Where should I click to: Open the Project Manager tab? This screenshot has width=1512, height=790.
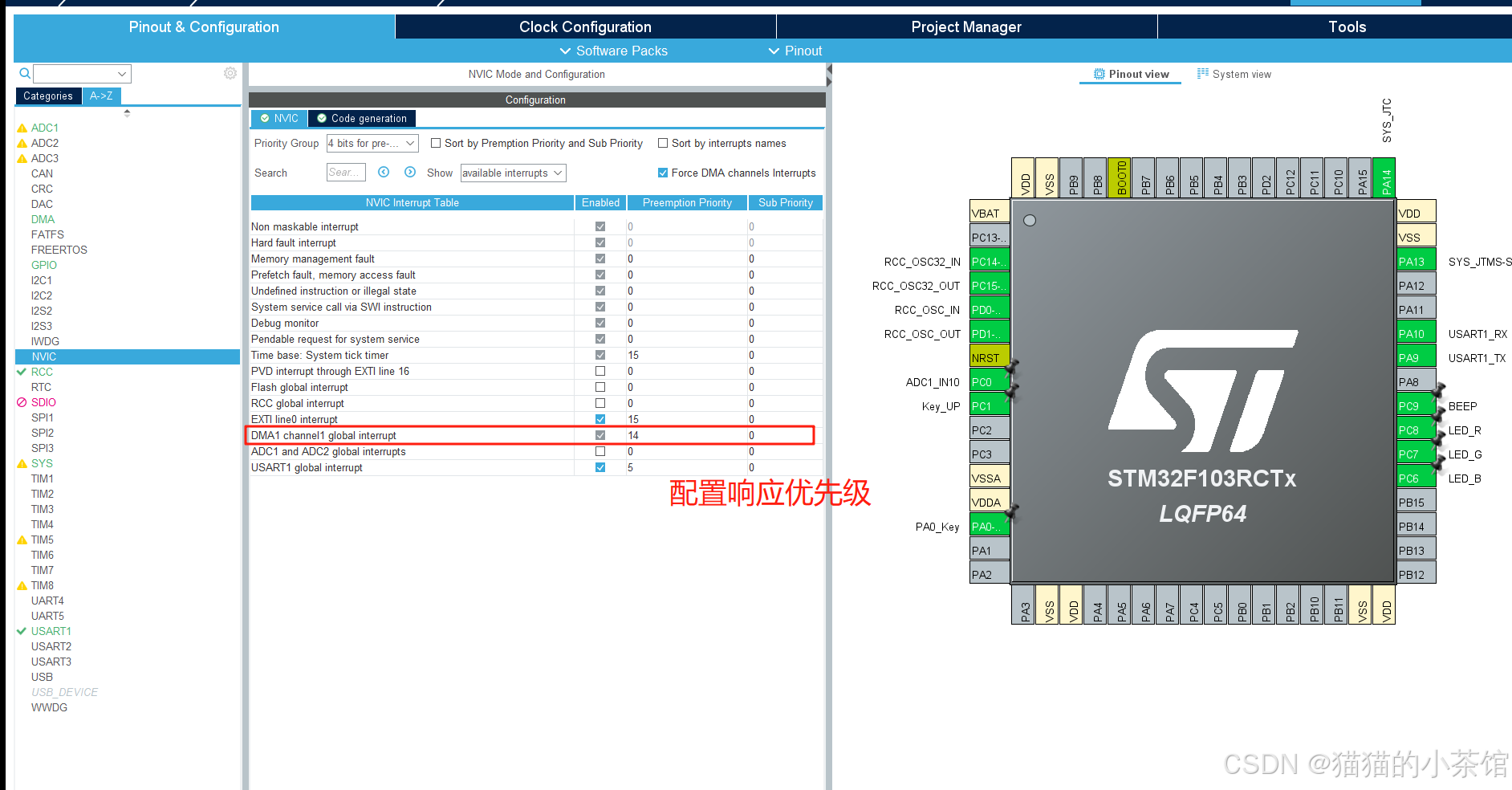966,26
